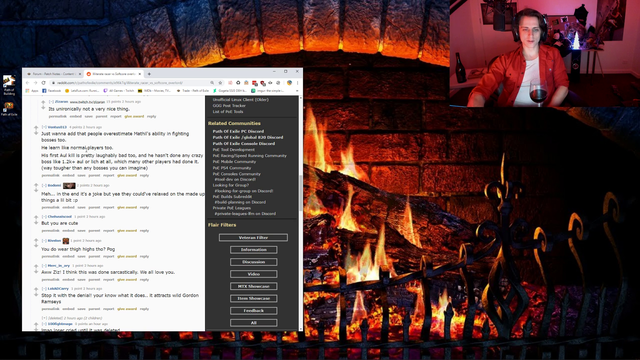The height and width of the screenshot is (360, 640).
Task: Collapse the "Just wanna add that people" comment thread
Action: 44,127
